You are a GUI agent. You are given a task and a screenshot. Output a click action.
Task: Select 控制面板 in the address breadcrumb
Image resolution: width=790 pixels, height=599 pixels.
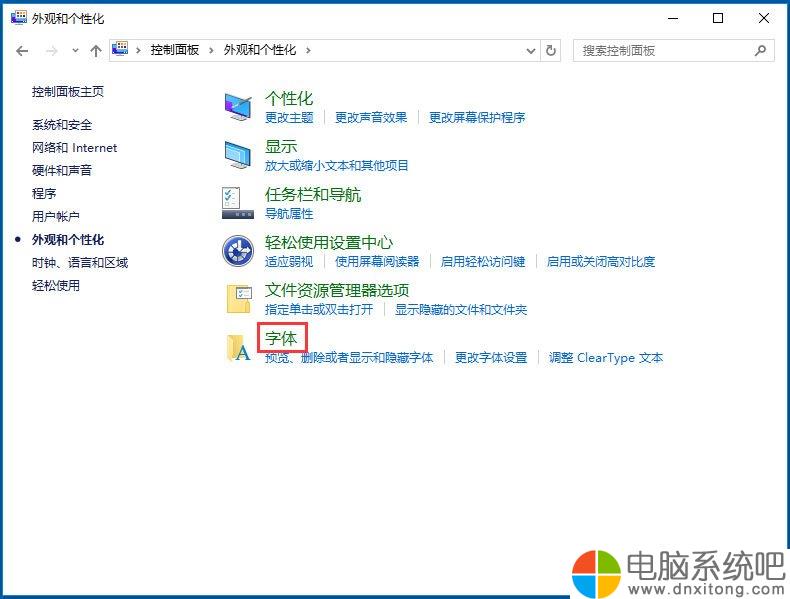(175, 50)
